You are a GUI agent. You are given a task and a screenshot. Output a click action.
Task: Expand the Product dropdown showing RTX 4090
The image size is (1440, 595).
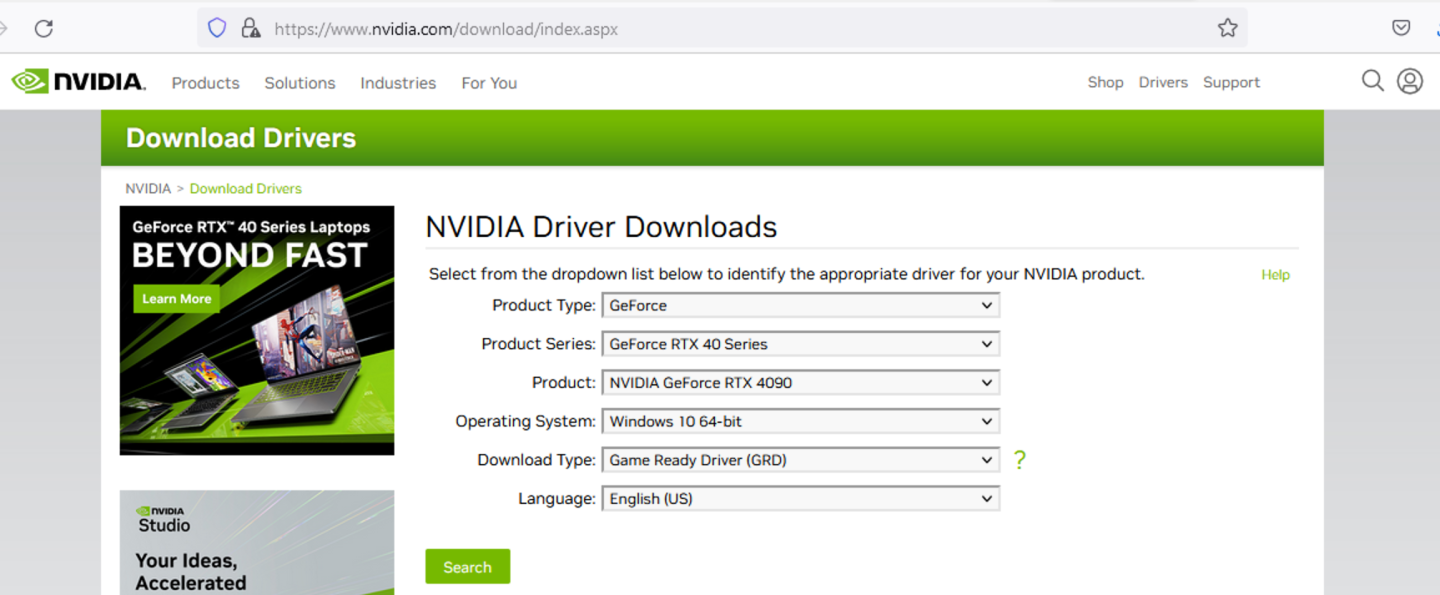(x=800, y=382)
